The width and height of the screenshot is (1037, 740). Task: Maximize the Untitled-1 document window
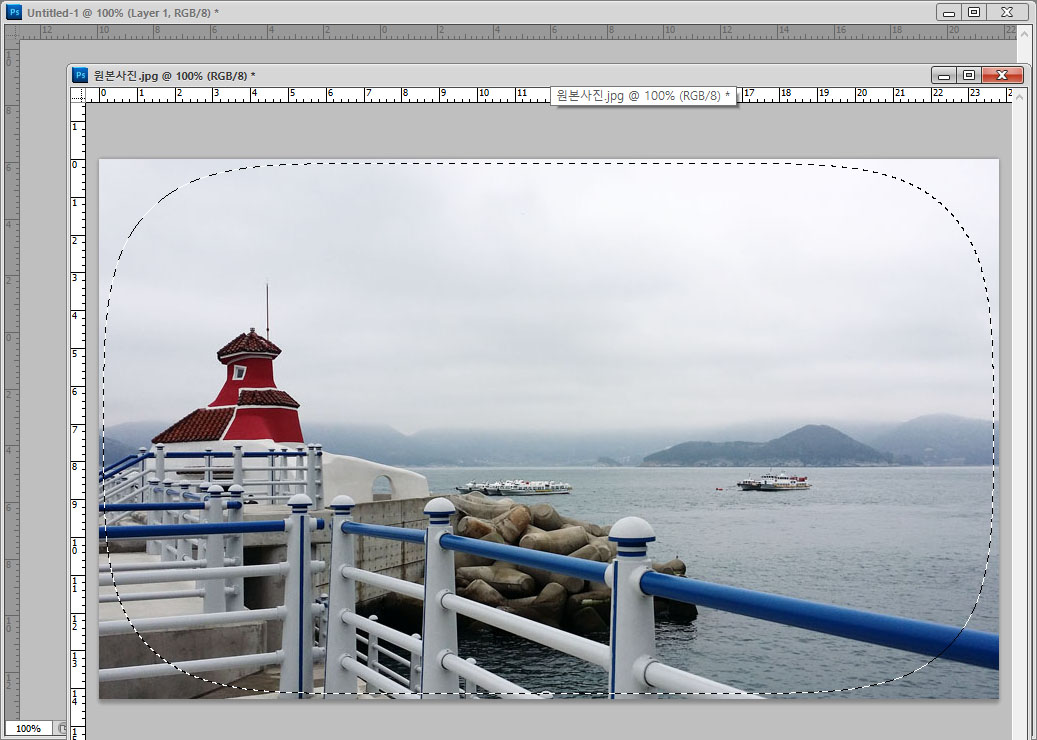[x=974, y=13]
